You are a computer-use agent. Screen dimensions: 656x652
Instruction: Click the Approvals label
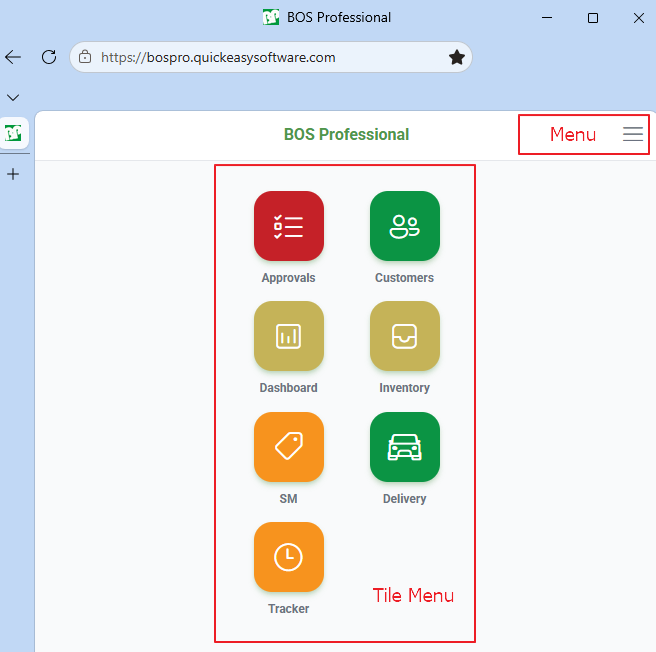point(288,278)
